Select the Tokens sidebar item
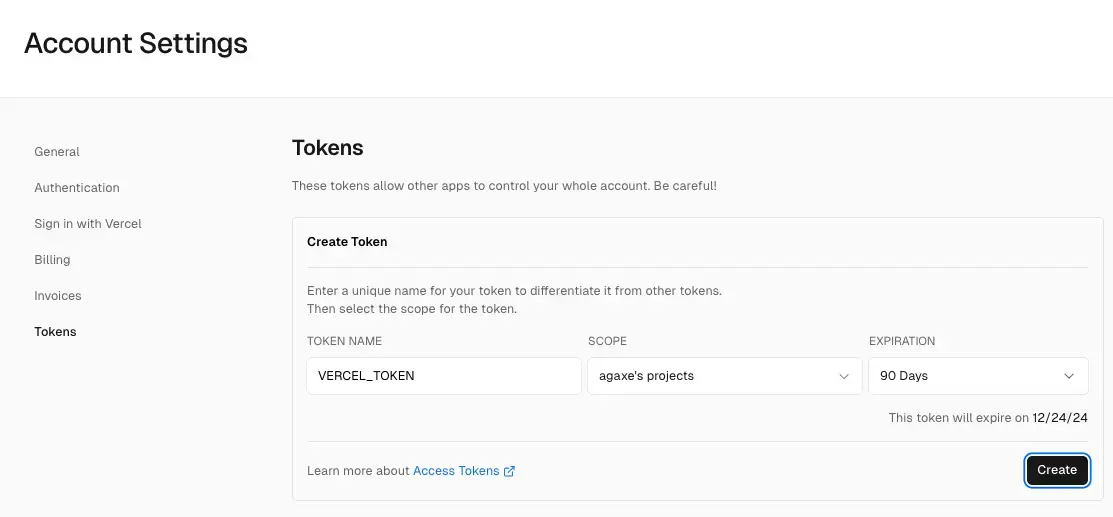The height and width of the screenshot is (517, 1113). click(x=55, y=332)
